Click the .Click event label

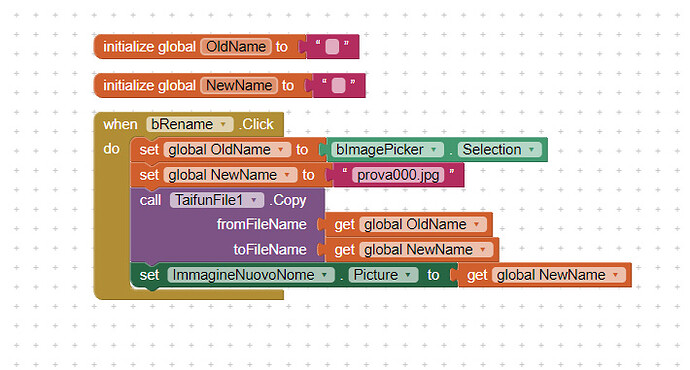tap(257, 125)
